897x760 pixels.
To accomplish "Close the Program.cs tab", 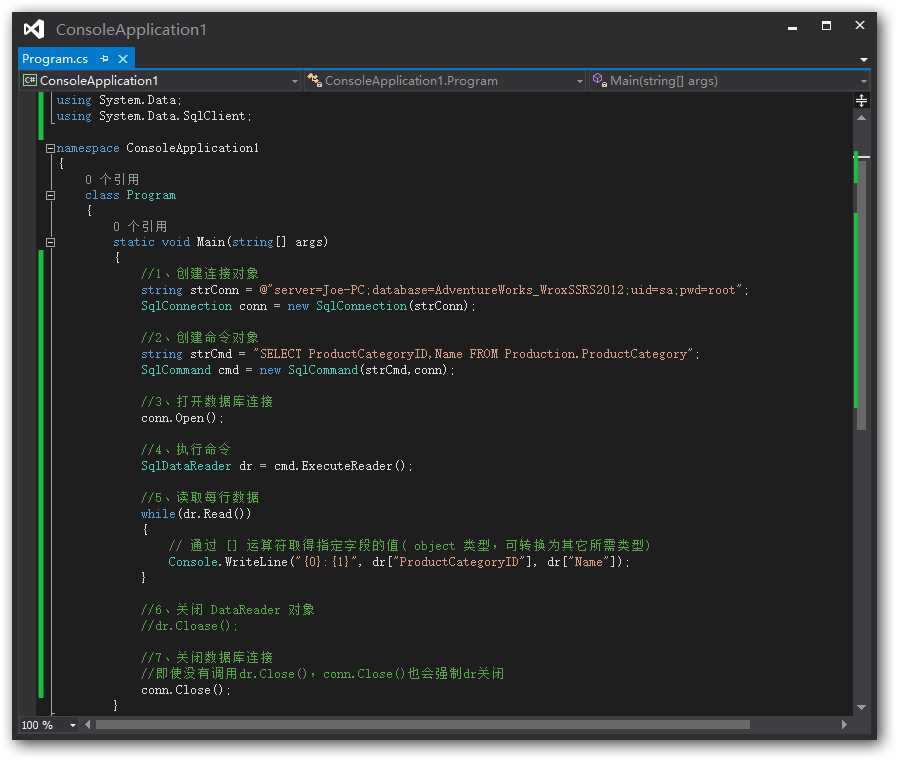I will click(122, 58).
